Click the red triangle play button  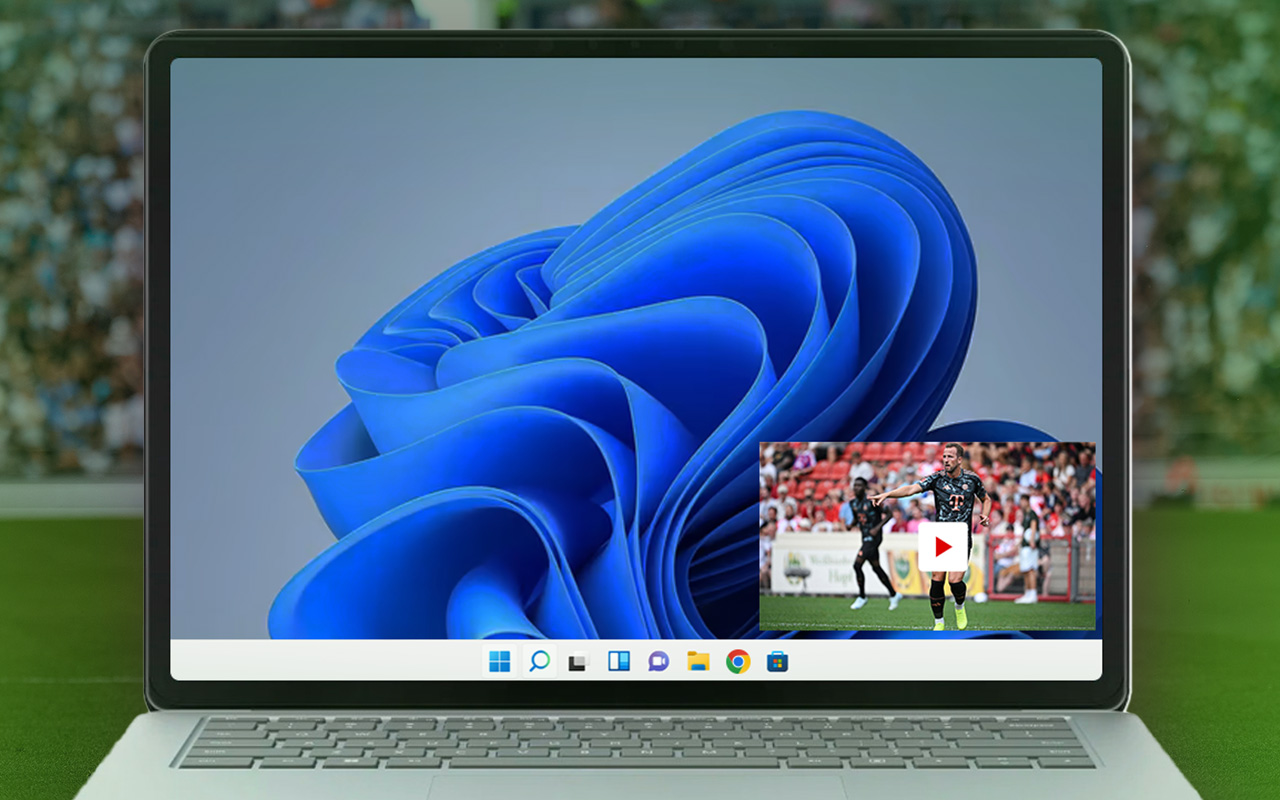(x=943, y=547)
